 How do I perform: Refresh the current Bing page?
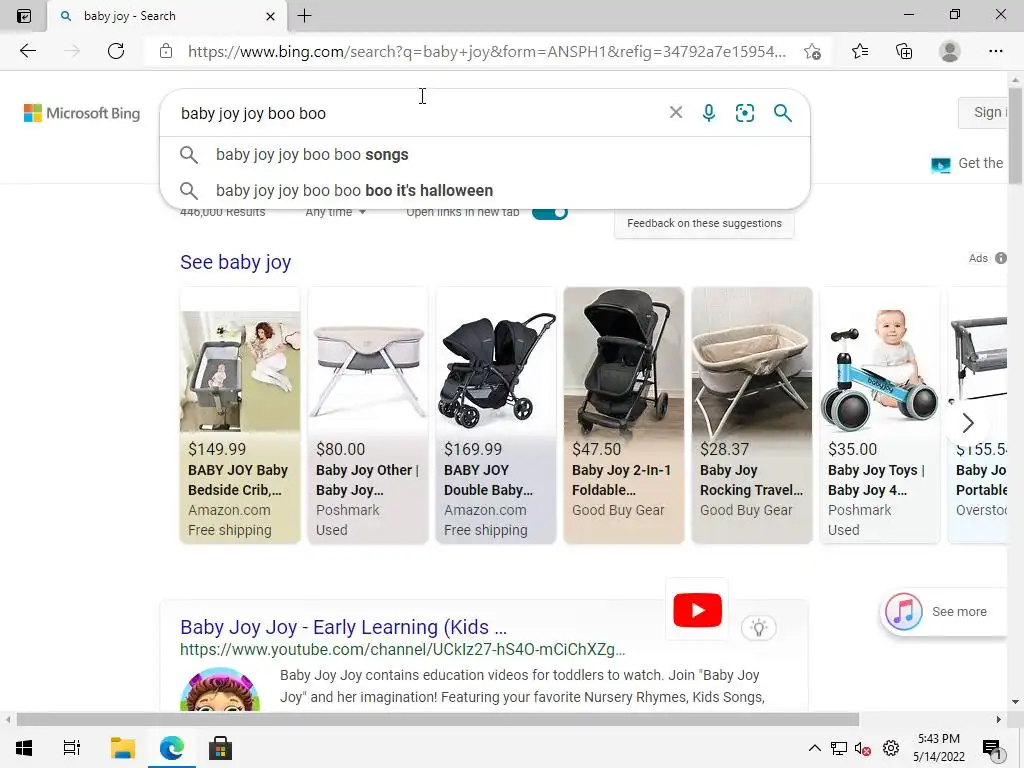coord(116,51)
